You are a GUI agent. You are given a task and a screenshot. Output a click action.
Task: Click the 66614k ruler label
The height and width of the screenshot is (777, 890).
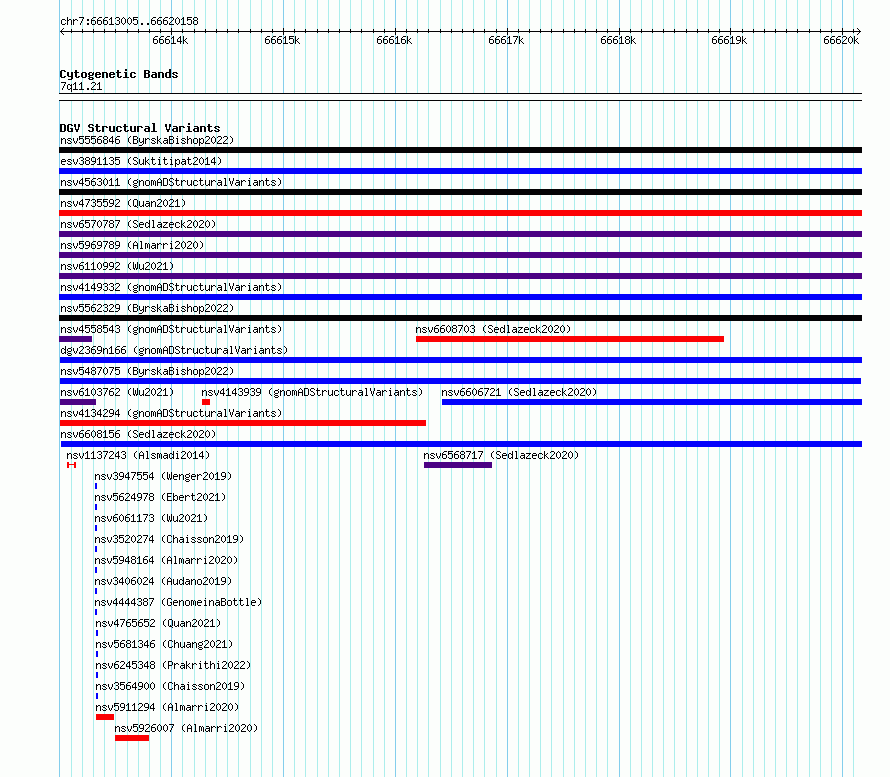click(x=170, y=40)
